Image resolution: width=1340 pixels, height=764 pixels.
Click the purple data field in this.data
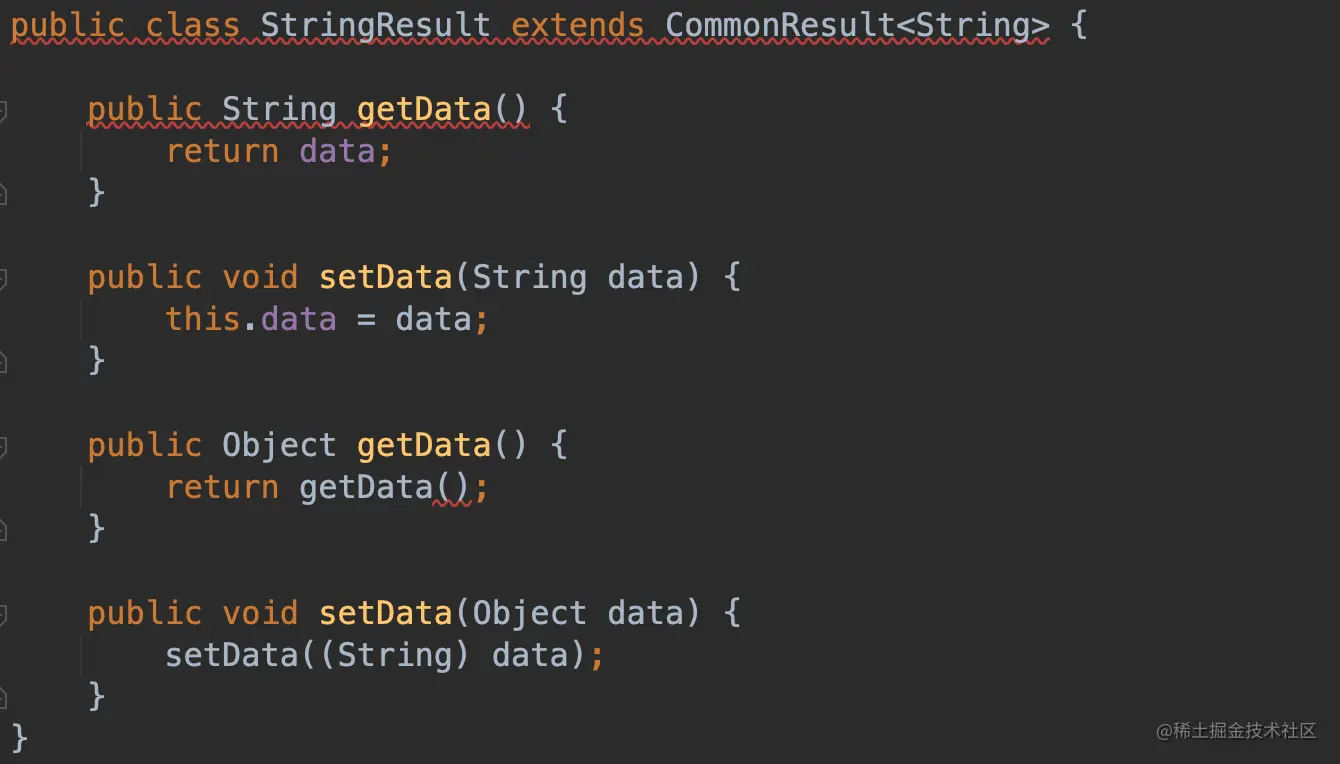(298, 319)
